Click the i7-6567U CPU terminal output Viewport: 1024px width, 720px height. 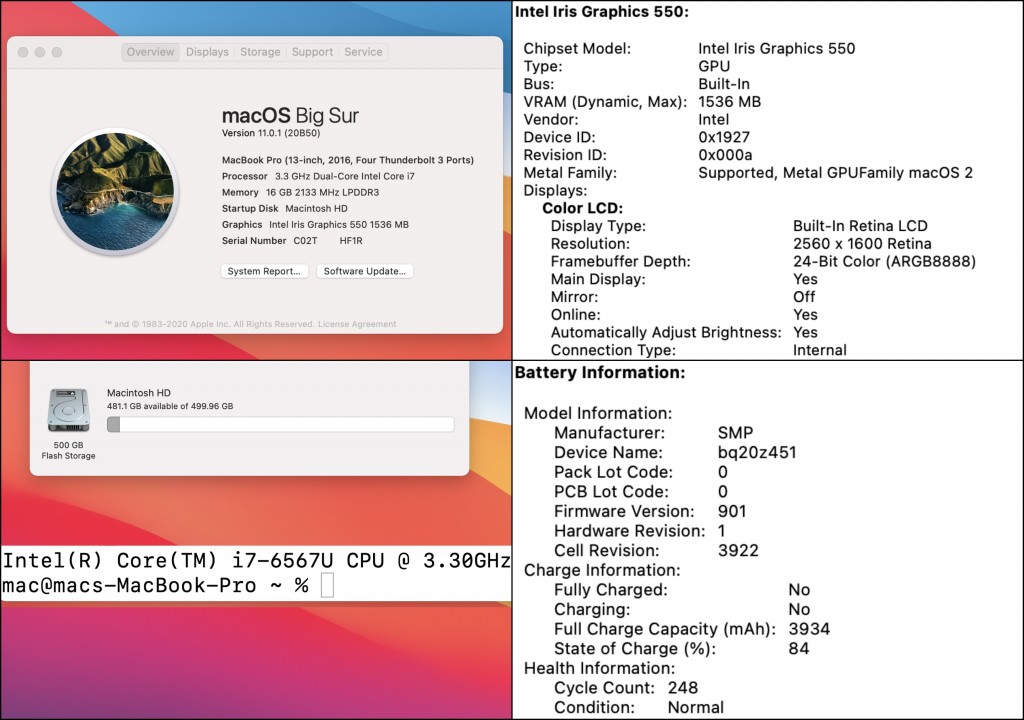point(256,561)
